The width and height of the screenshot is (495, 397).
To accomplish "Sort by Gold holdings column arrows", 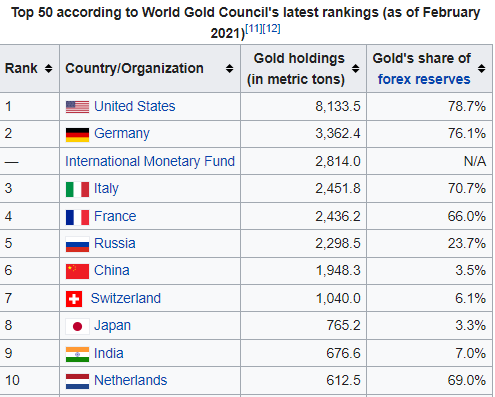I will 356,68.
